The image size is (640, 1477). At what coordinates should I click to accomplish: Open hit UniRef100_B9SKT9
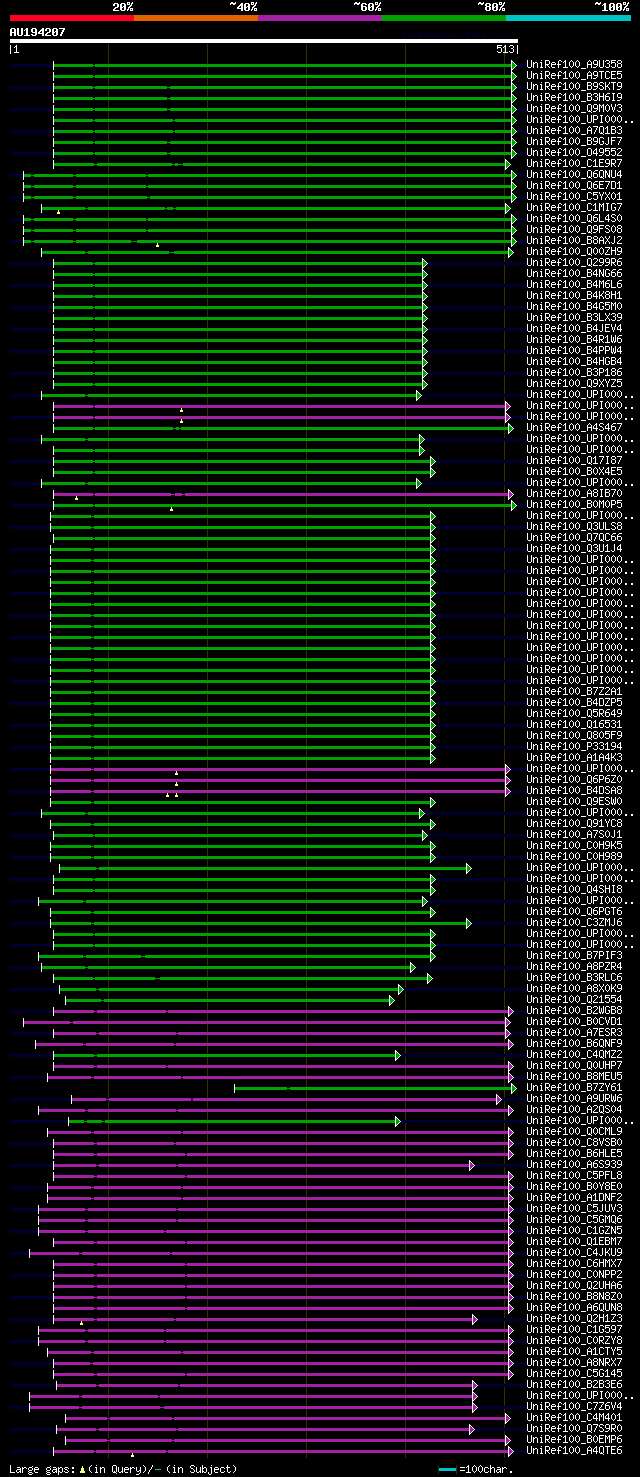point(574,86)
